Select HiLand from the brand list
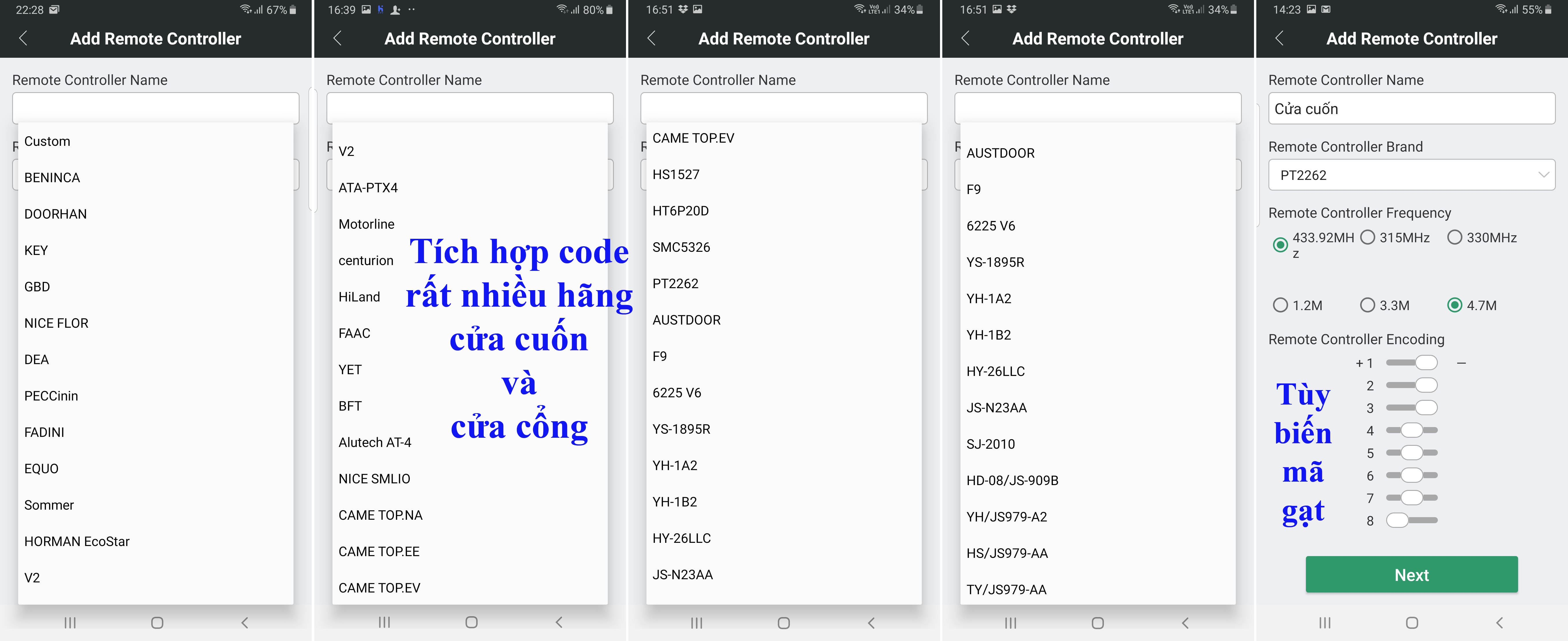Viewport: 1568px width, 641px height. [x=470, y=297]
